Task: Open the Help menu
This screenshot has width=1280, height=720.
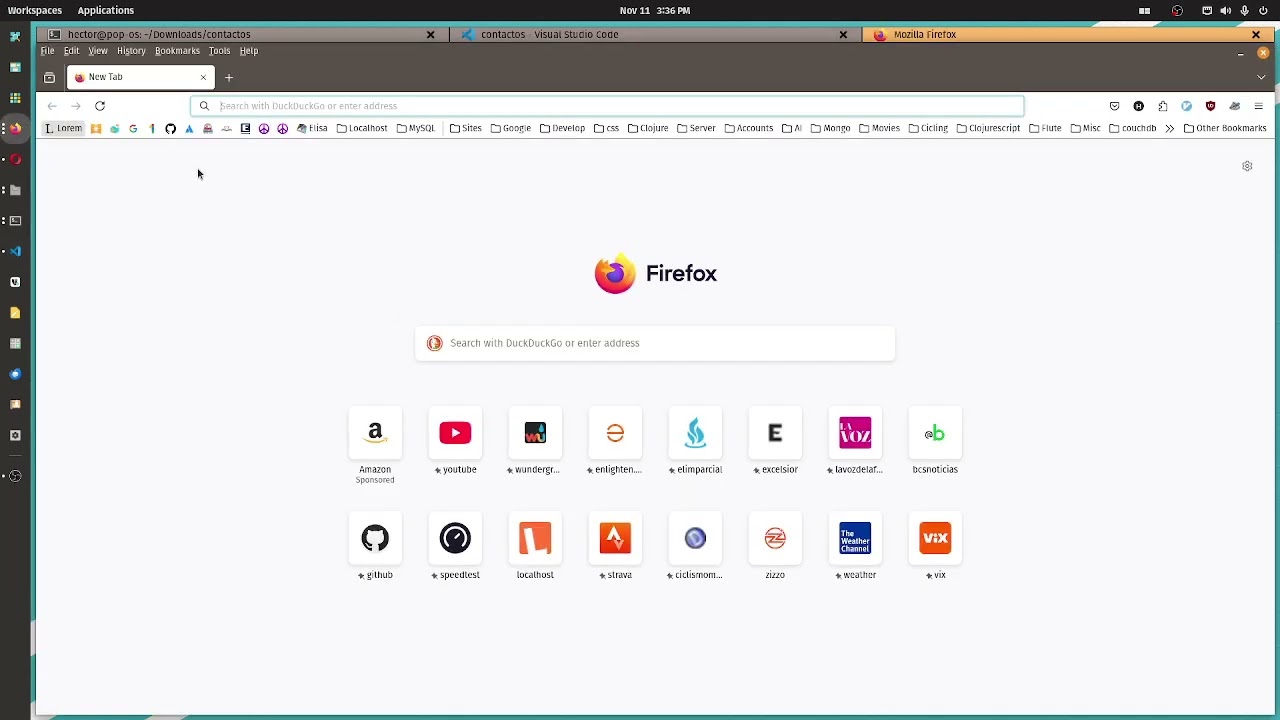Action: pos(249,51)
